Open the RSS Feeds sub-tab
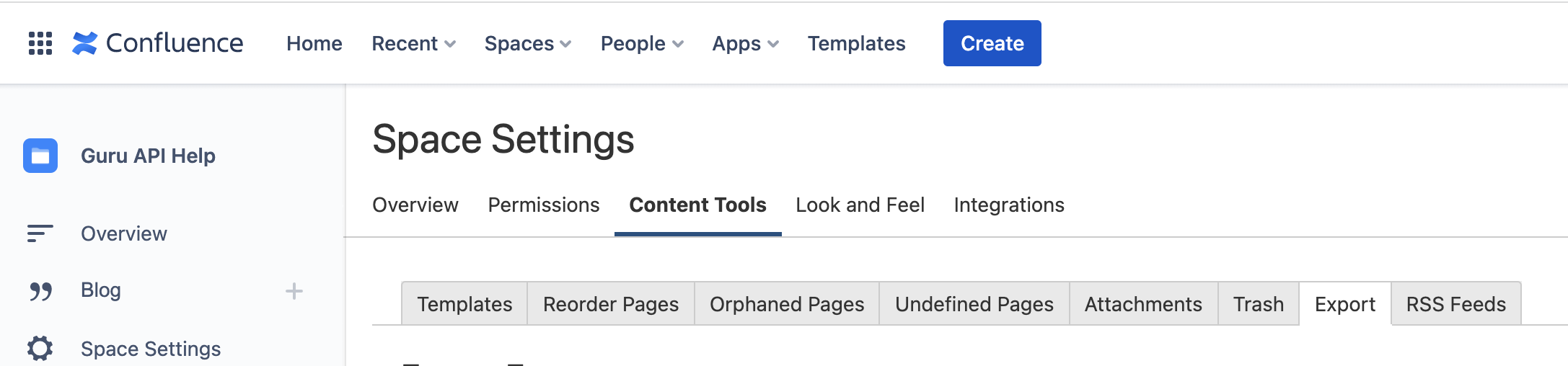This screenshot has width=1568, height=366. click(x=1456, y=304)
